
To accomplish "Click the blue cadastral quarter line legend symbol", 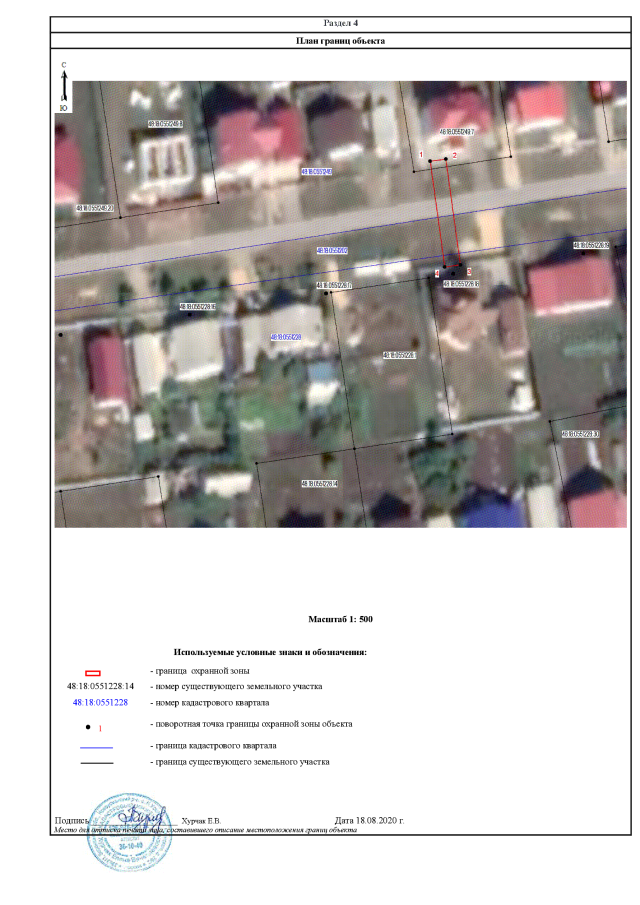I will (97, 747).
